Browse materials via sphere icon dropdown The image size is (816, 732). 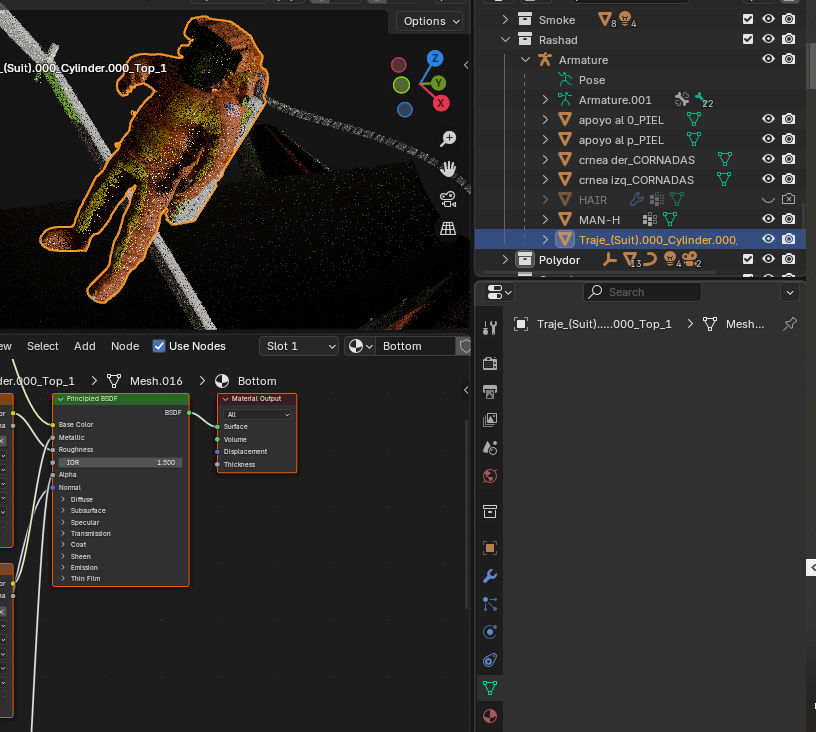[360, 346]
